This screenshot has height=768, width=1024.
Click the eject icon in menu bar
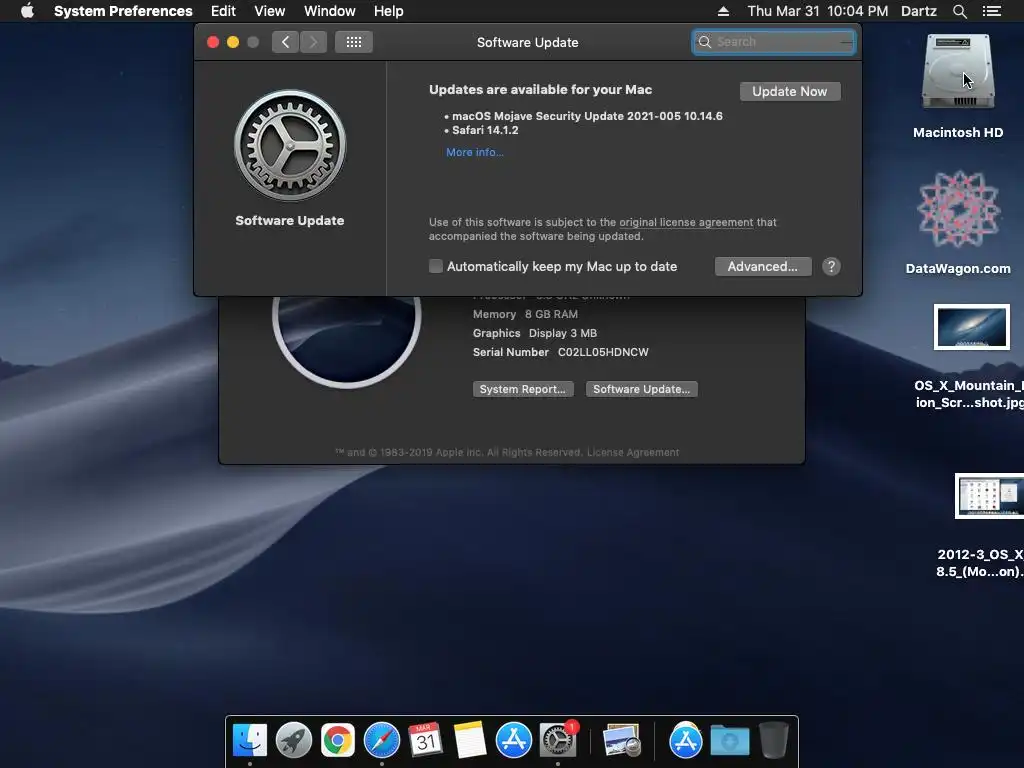(723, 11)
